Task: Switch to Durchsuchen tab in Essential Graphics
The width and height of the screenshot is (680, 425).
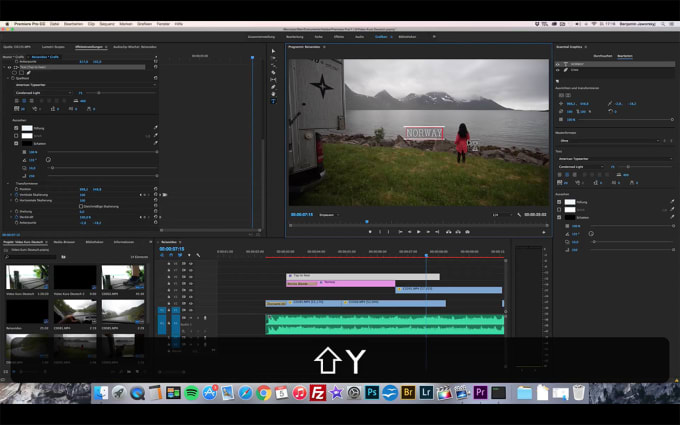Action: pos(603,56)
